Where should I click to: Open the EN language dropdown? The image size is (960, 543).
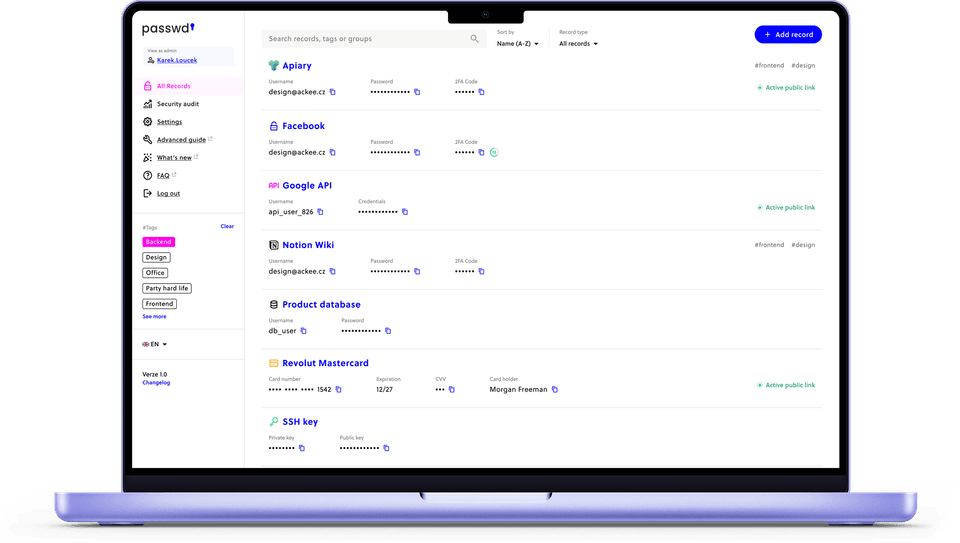tap(154, 344)
